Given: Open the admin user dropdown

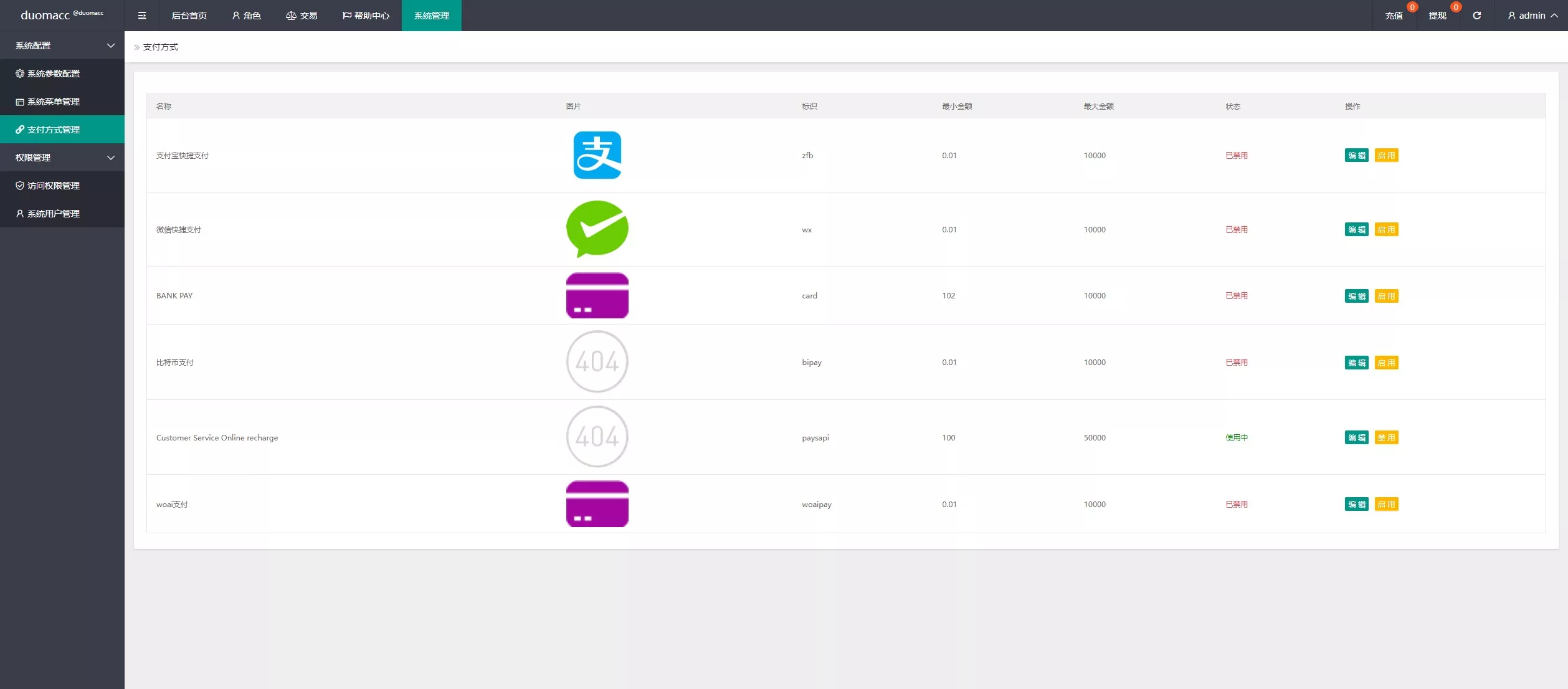Looking at the screenshot, I should coord(1532,16).
